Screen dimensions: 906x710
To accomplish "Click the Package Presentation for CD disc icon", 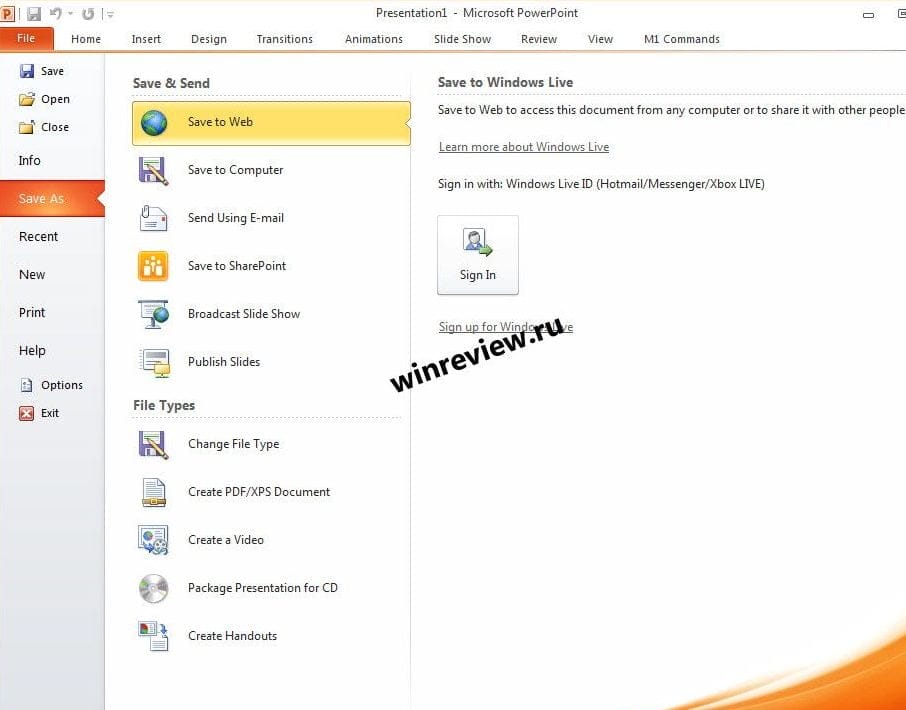I will tap(154, 588).
